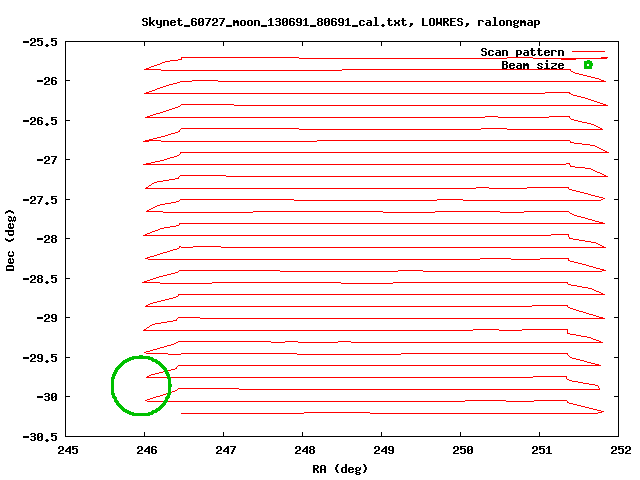Click the -28 tick label on Dec axis
The image size is (640, 480).
45,239
